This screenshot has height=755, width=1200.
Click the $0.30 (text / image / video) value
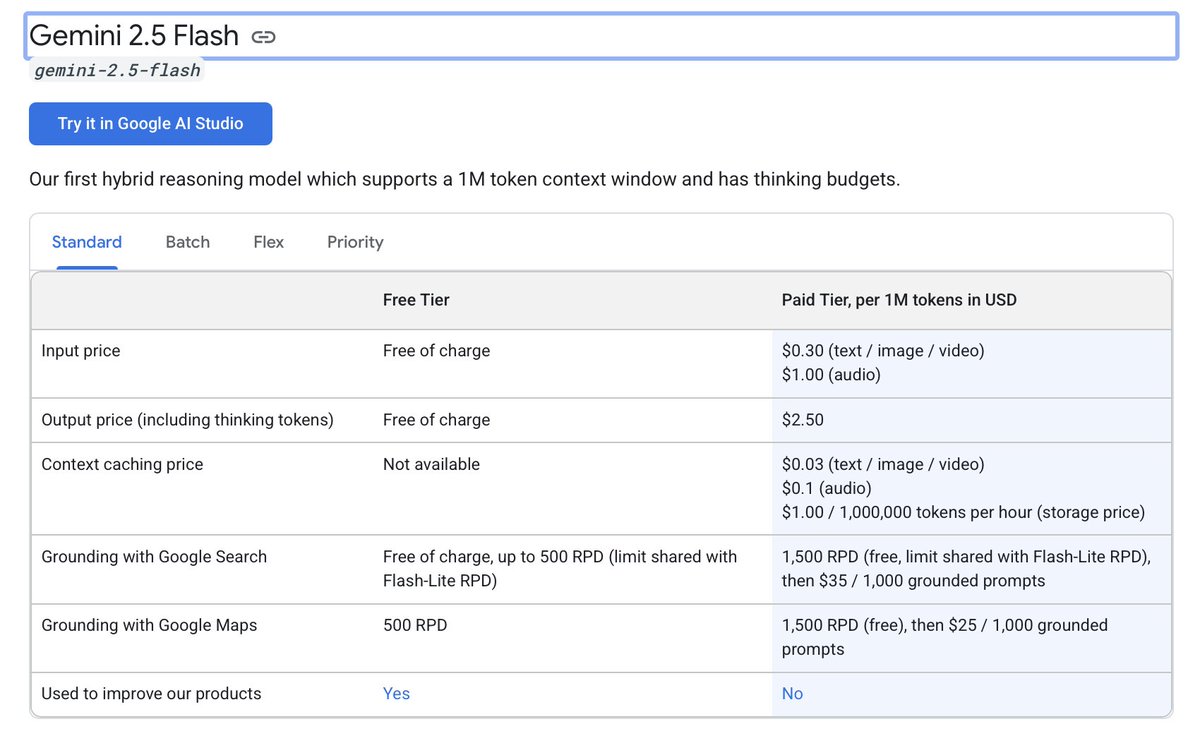pos(883,351)
